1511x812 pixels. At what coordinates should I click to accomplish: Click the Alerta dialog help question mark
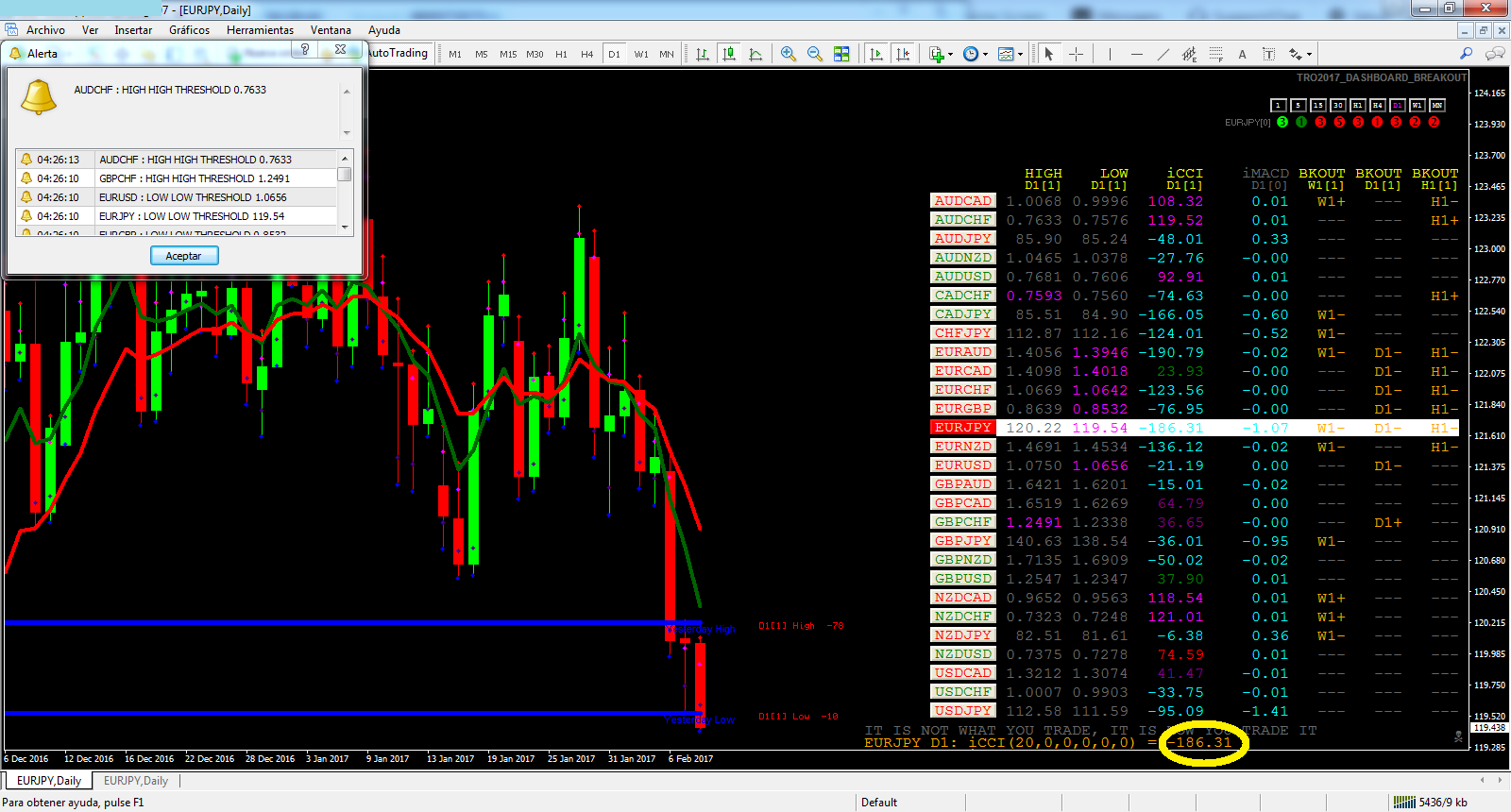click(305, 49)
